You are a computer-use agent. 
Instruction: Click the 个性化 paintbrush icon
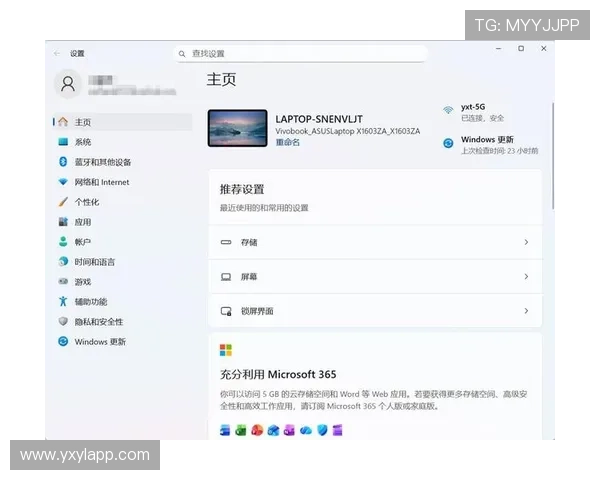click(63, 202)
